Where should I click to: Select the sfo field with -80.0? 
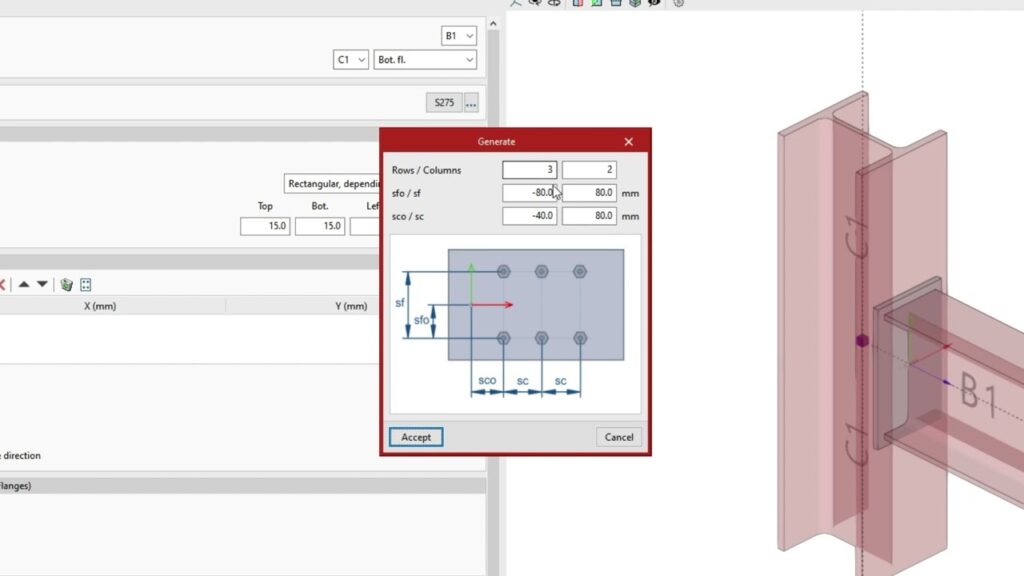(529, 193)
